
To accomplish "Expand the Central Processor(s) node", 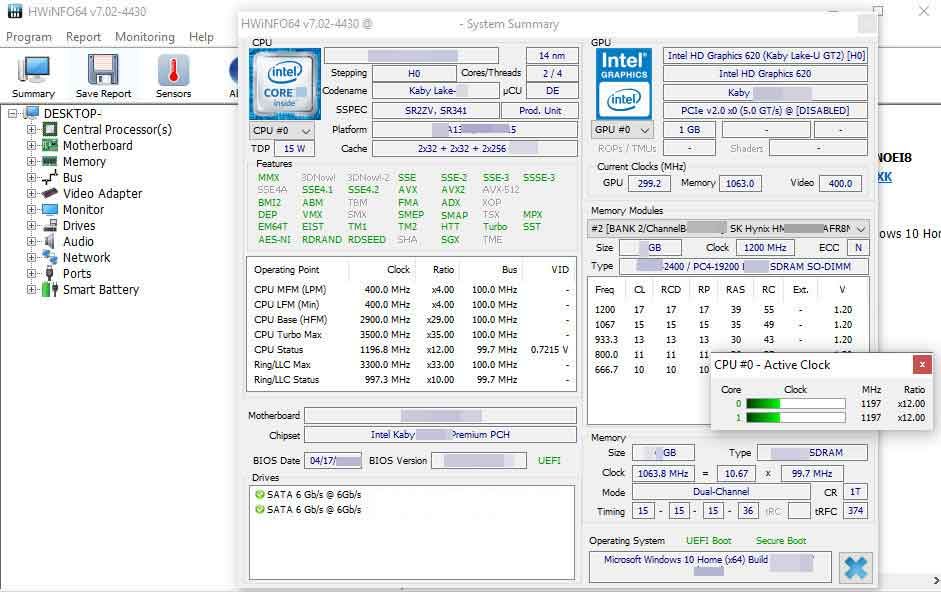I will (31, 129).
